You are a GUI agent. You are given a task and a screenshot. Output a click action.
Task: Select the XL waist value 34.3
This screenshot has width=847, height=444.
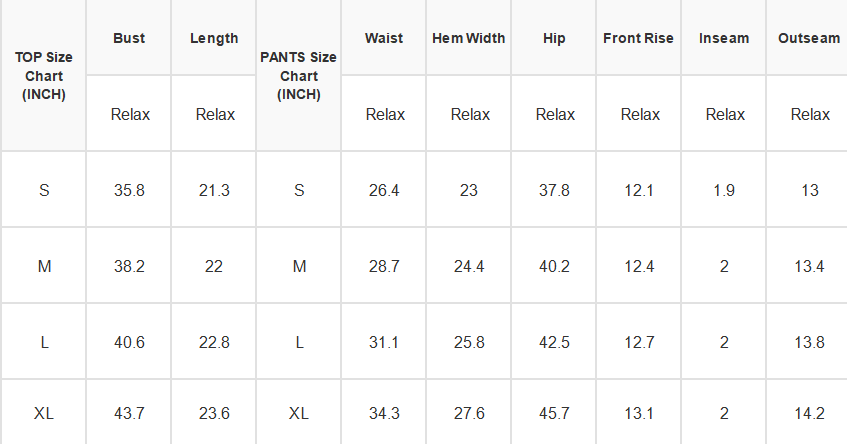tap(384, 413)
